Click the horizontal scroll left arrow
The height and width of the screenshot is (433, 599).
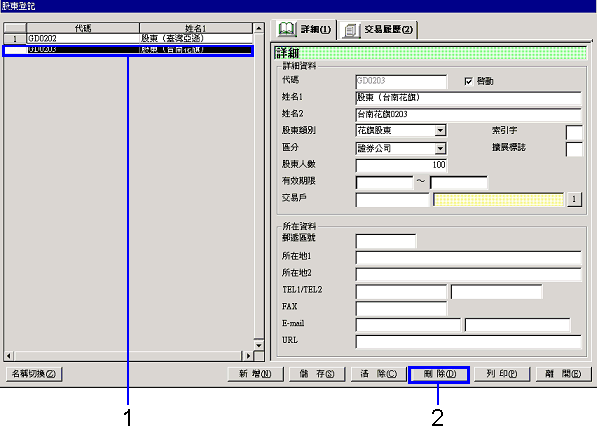[9, 356]
